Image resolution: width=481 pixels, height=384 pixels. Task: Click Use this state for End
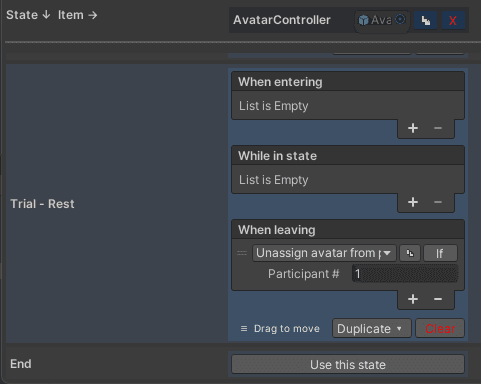point(348,364)
